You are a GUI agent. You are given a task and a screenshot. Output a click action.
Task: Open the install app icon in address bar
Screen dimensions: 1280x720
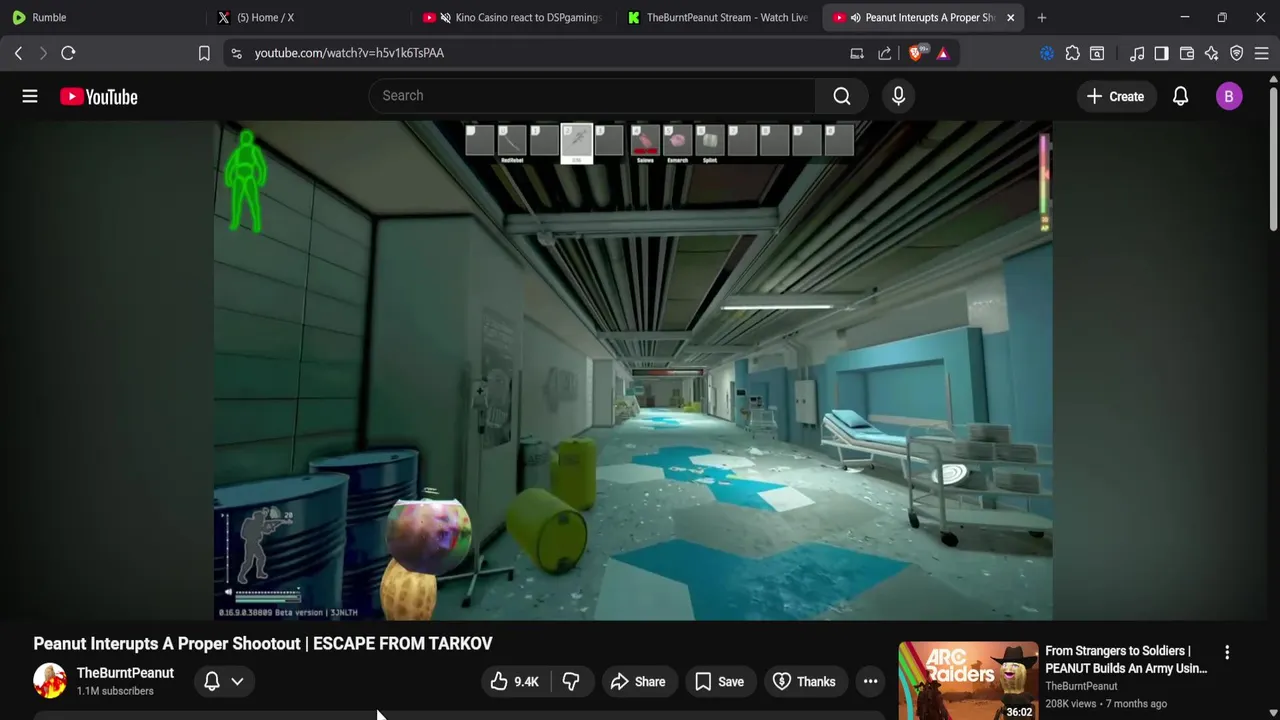coord(857,53)
